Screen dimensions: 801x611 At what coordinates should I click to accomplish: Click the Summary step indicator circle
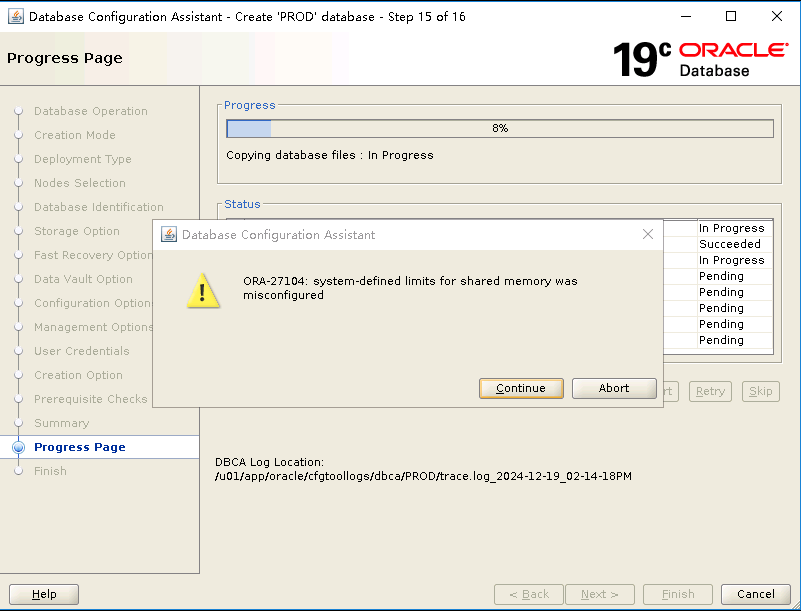(x=18, y=423)
